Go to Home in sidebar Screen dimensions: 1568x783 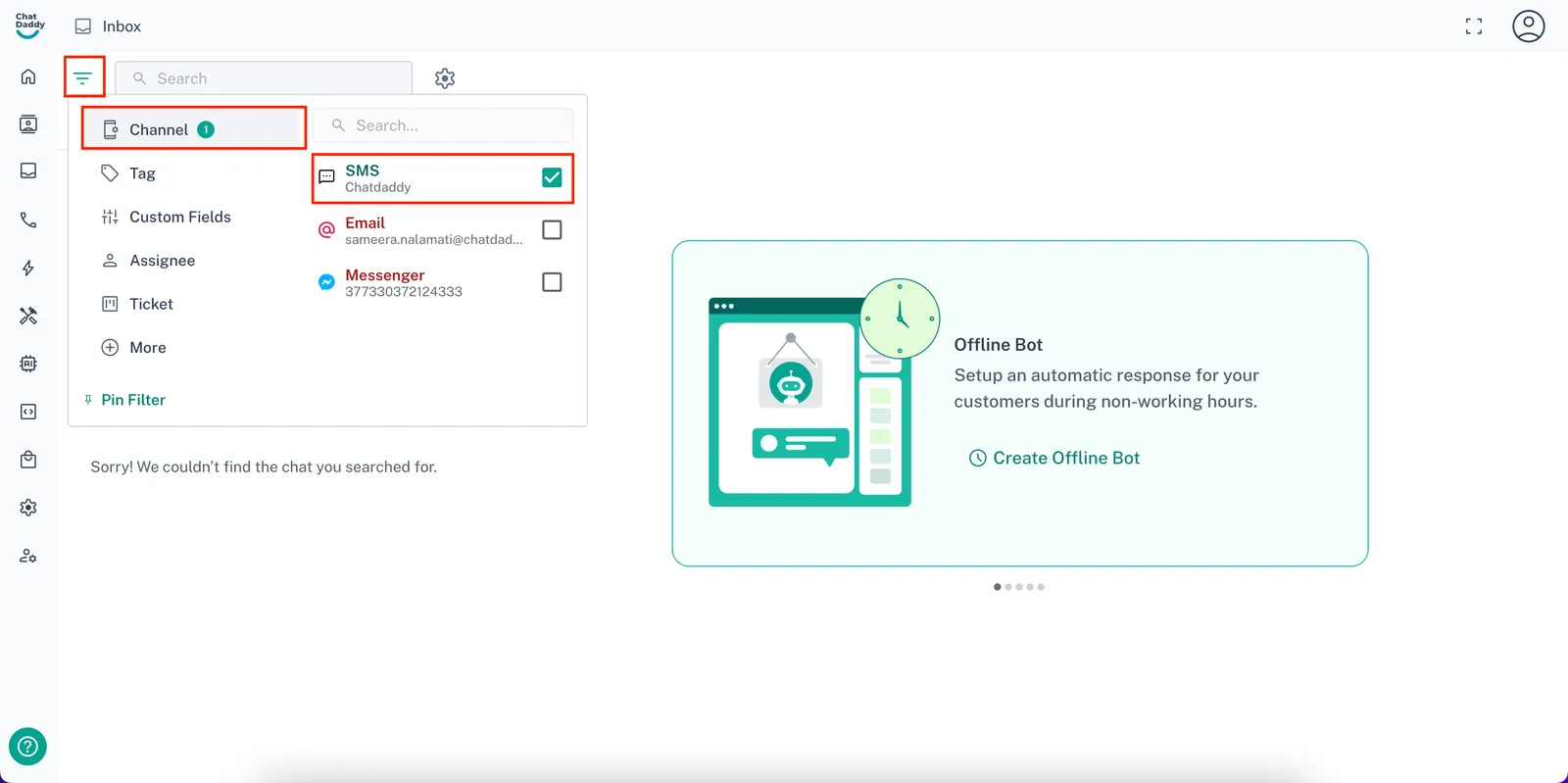tap(28, 76)
